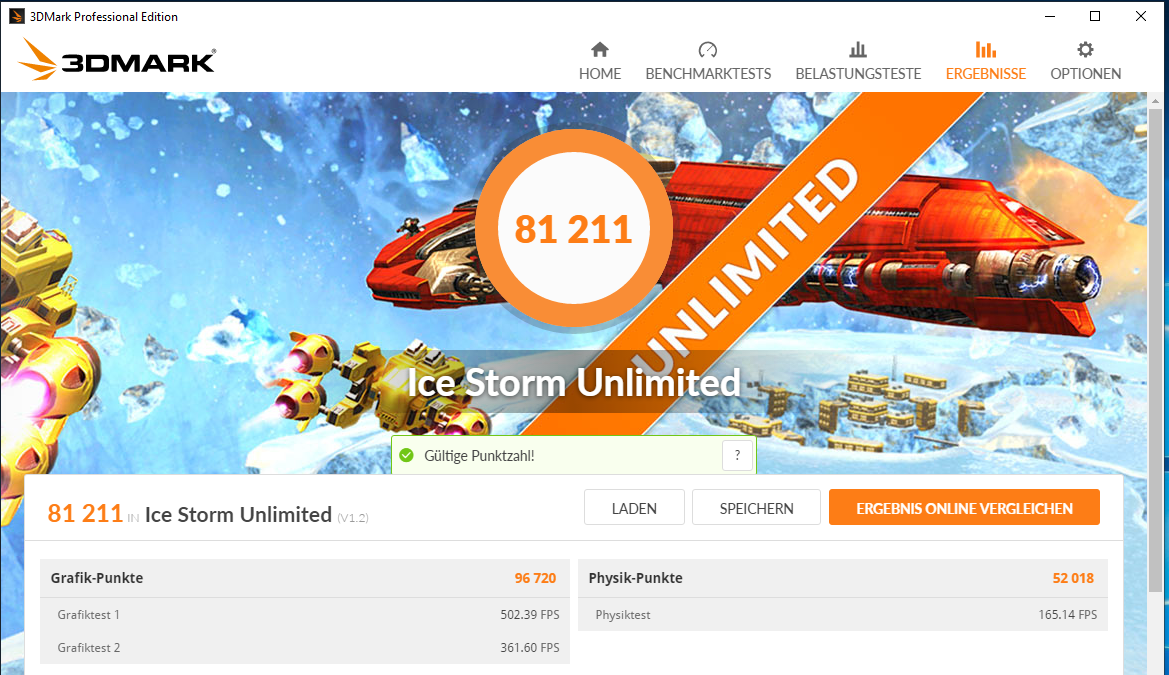The height and width of the screenshot is (675, 1169).
Task: Click the question mark help button
Action: click(x=737, y=455)
